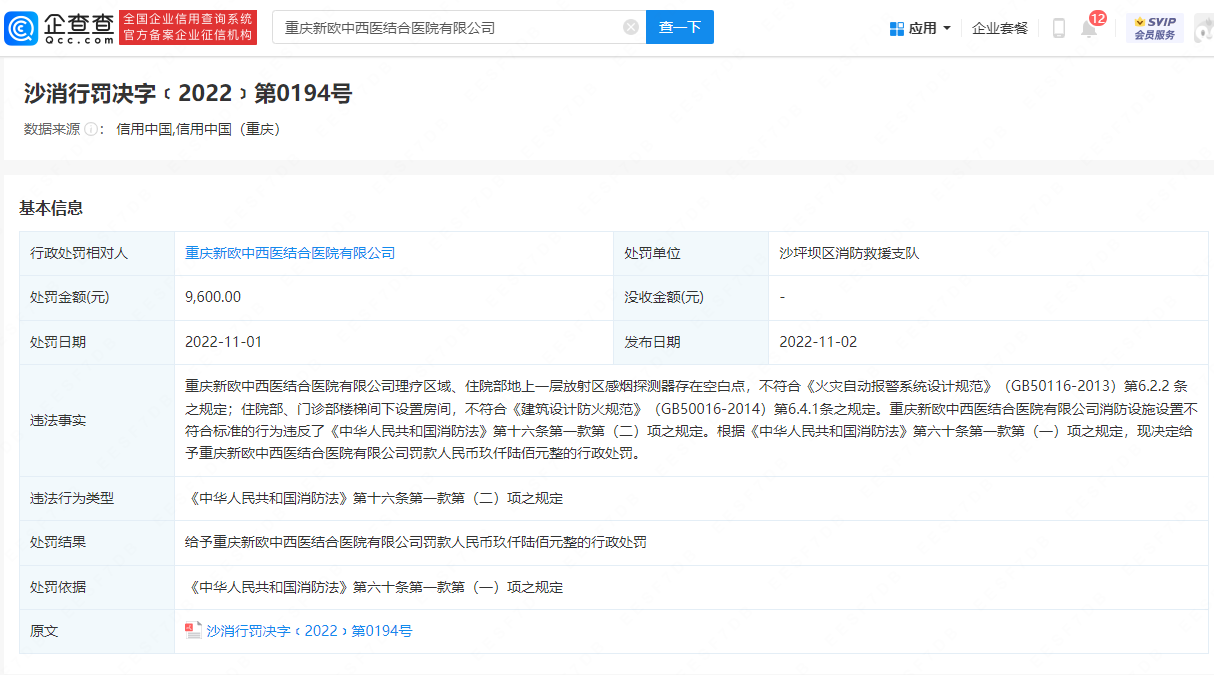The image size is (1214, 675).
Task: Click the 查一下 search button
Action: coord(680,27)
